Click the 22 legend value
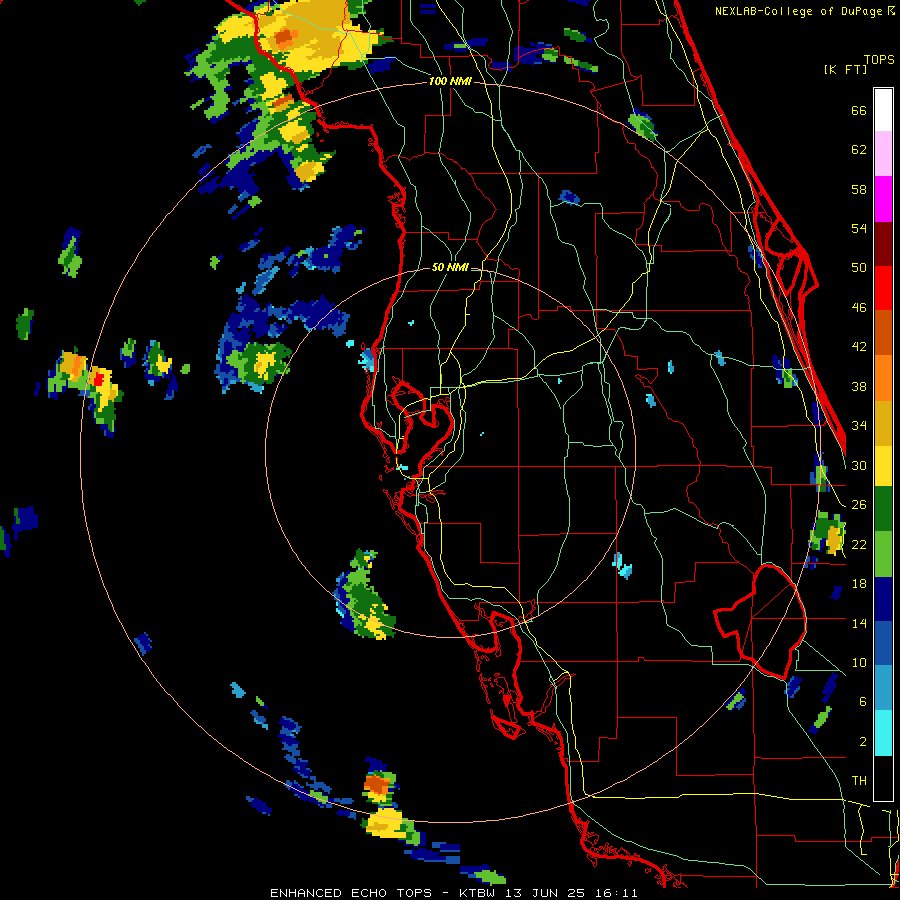 [x=859, y=544]
